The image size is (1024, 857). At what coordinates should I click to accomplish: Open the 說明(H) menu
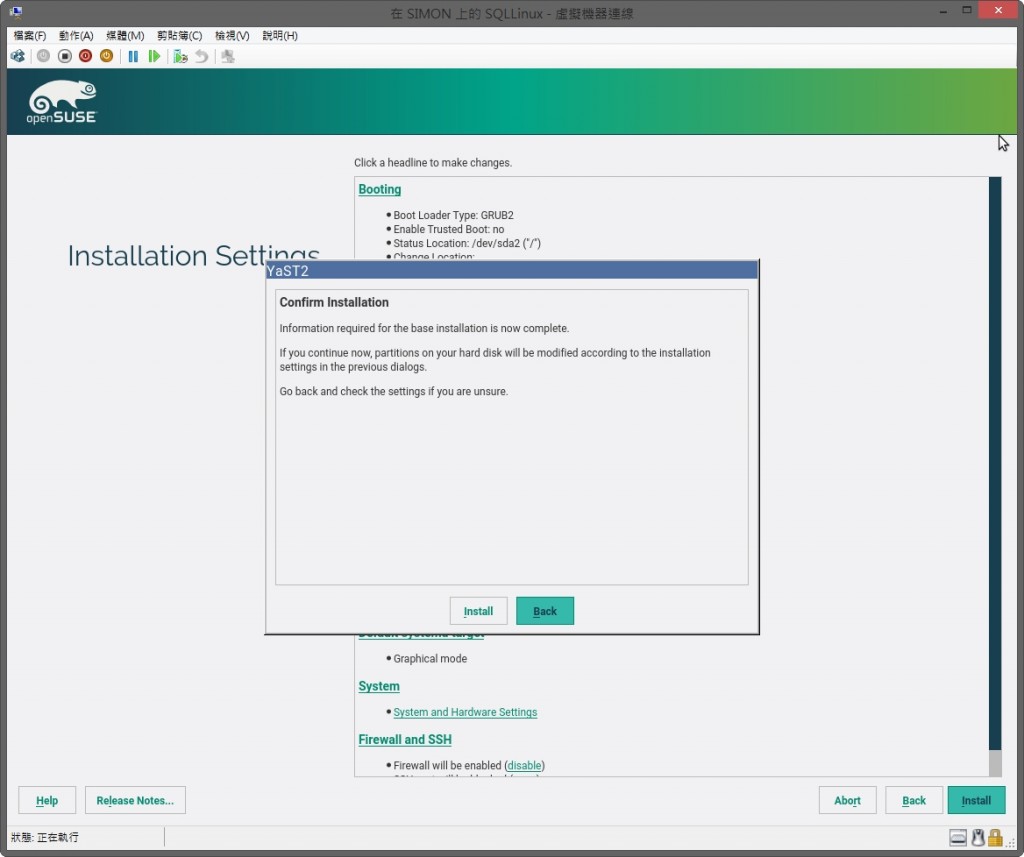coord(280,35)
